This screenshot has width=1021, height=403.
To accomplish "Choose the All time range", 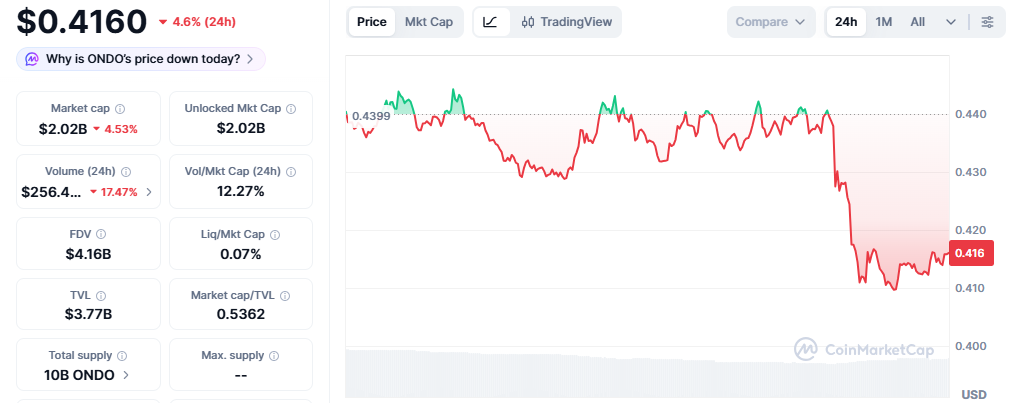I will pyautogui.click(x=917, y=22).
